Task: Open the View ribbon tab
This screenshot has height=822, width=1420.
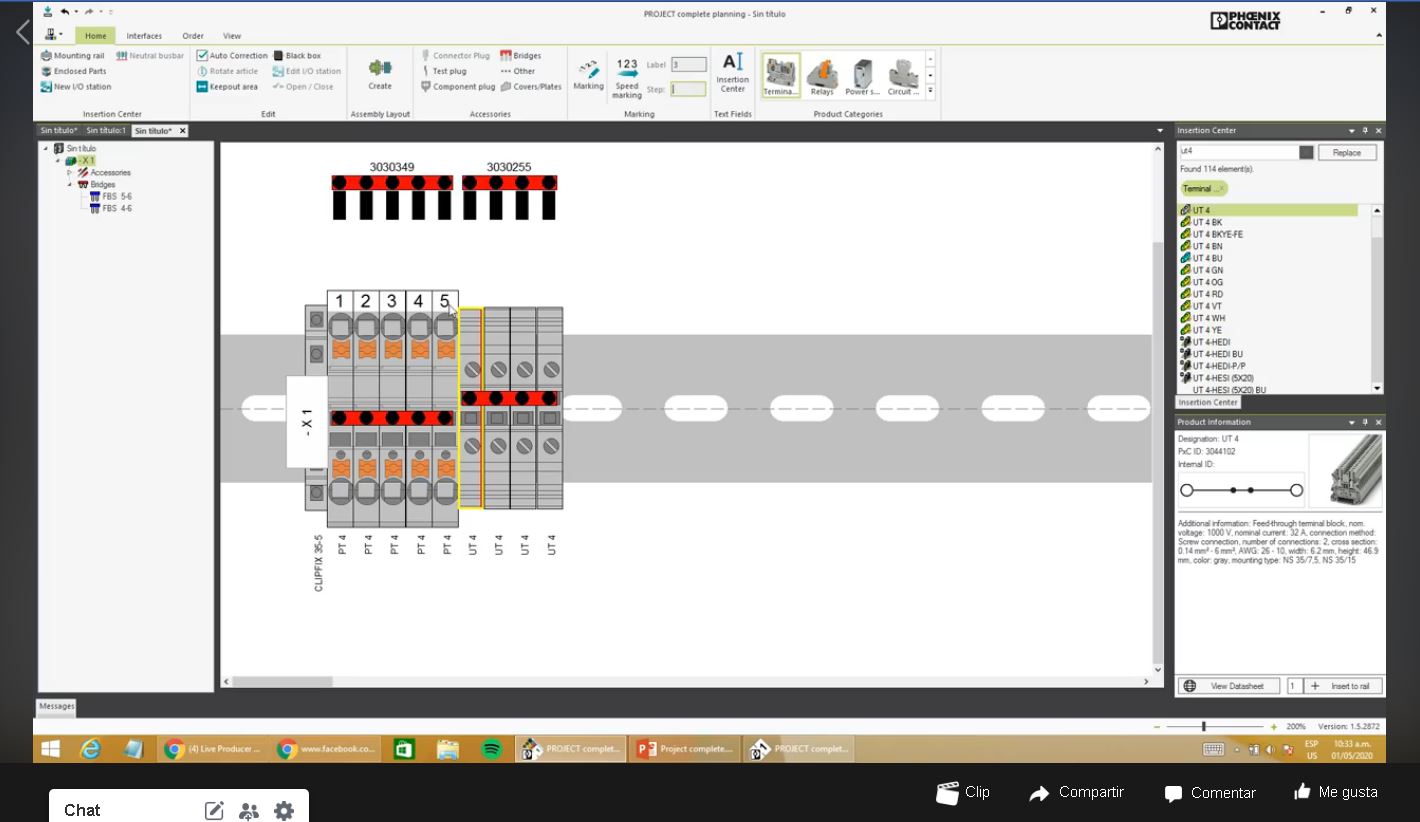Action: [231, 36]
